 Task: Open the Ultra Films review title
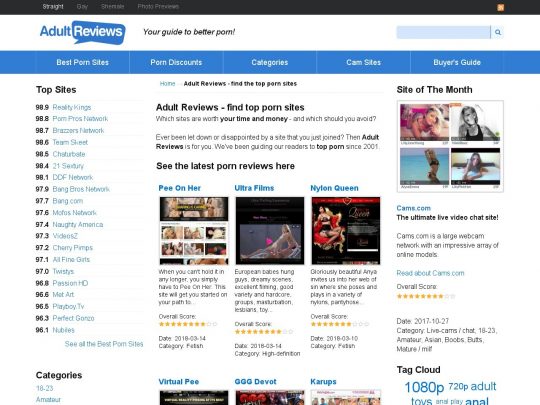point(254,188)
